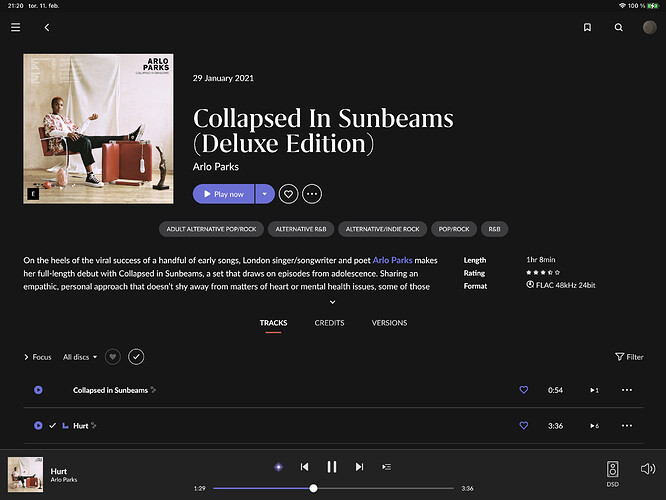Open the volume control
666x500 pixels.
(x=648, y=469)
